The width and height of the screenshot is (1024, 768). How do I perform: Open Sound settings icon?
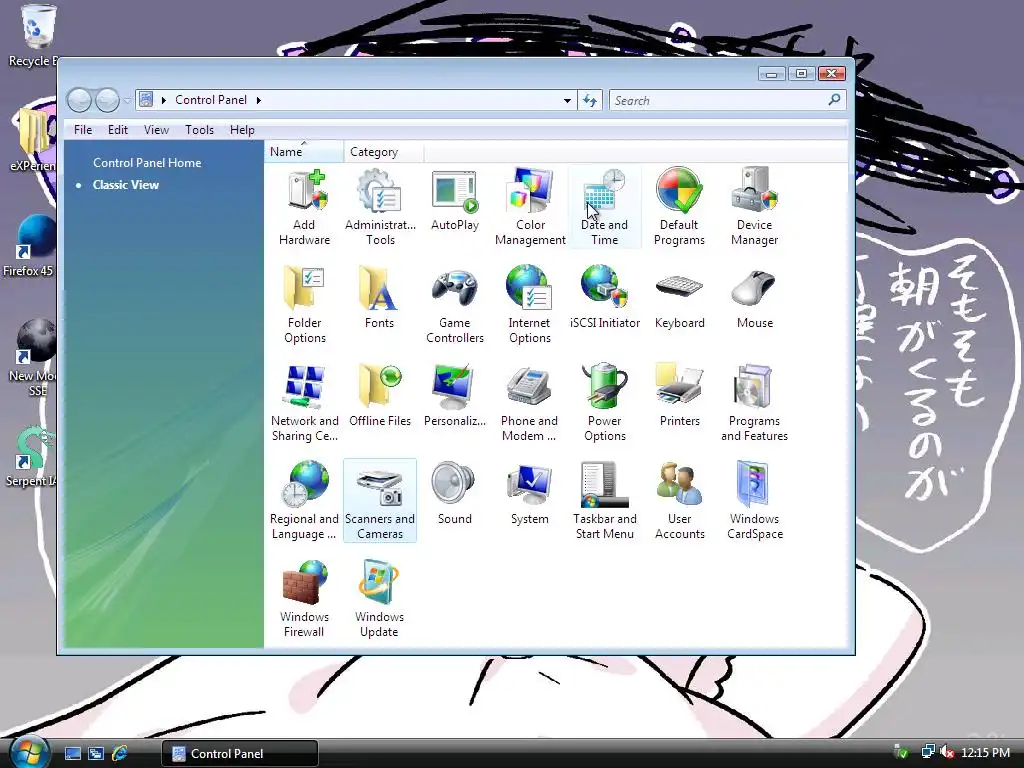[455, 494]
